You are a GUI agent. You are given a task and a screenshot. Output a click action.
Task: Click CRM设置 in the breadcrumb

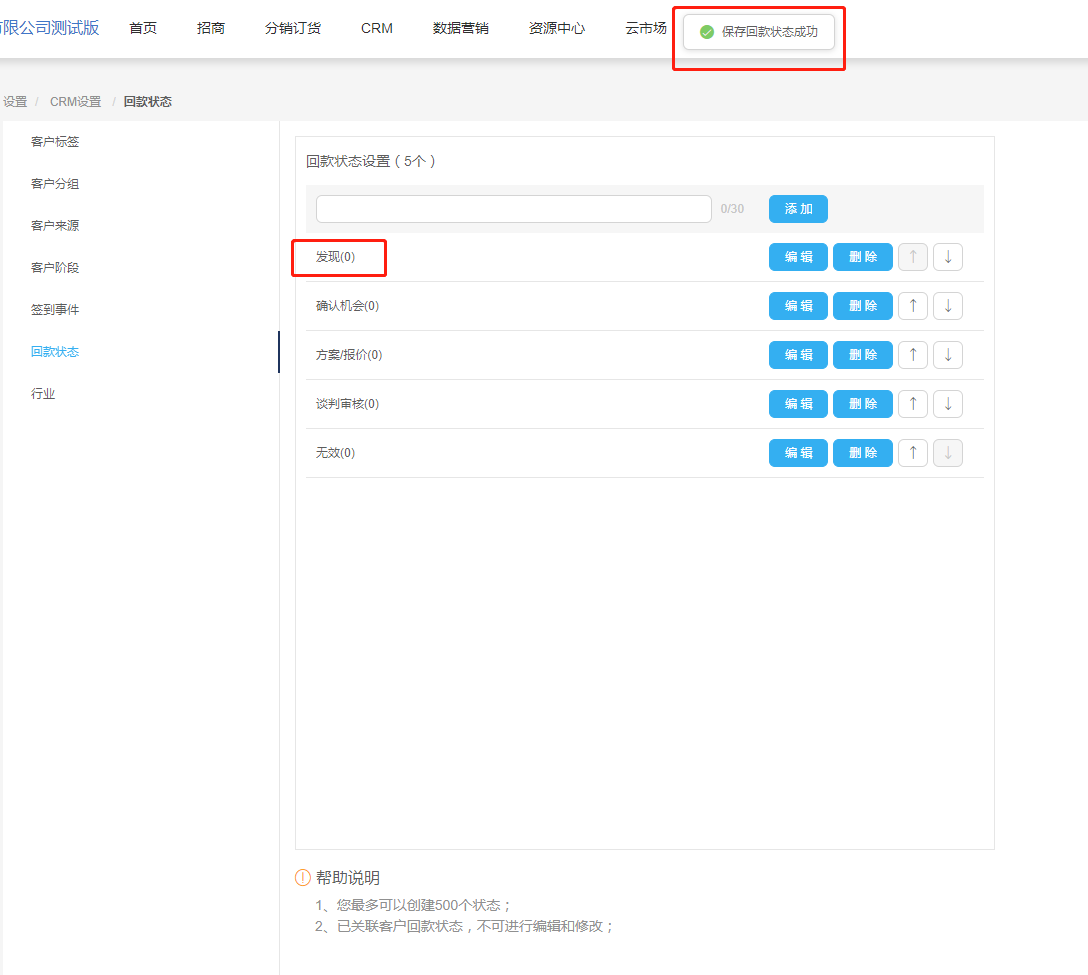pos(76,102)
